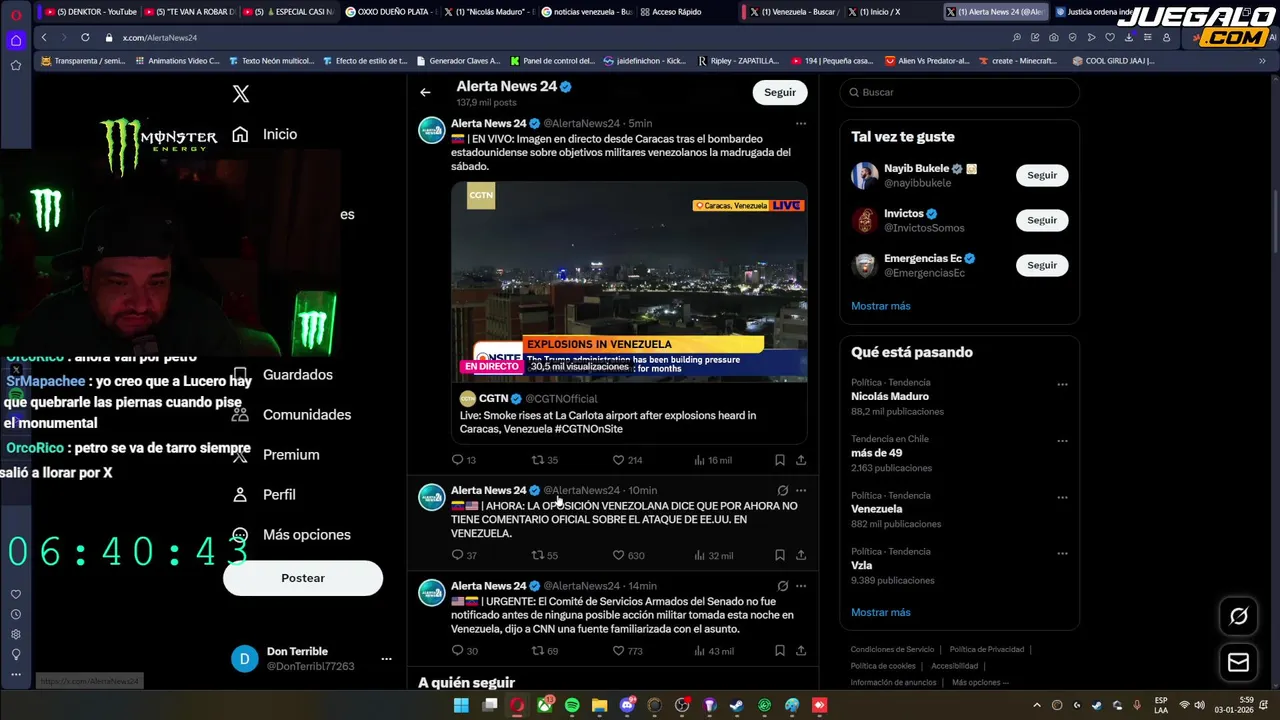This screenshot has width=1280, height=720.
Task: Open more menu on the 10min post
Action: pos(800,491)
